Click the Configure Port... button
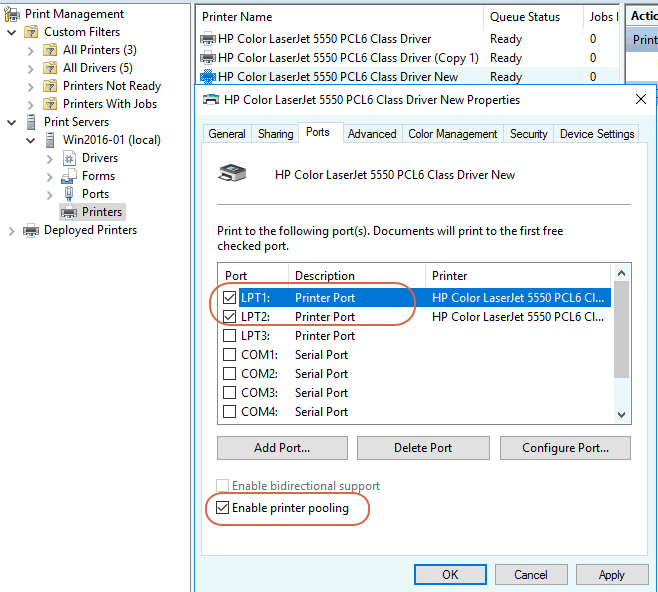The image size is (658, 592). pos(565,448)
